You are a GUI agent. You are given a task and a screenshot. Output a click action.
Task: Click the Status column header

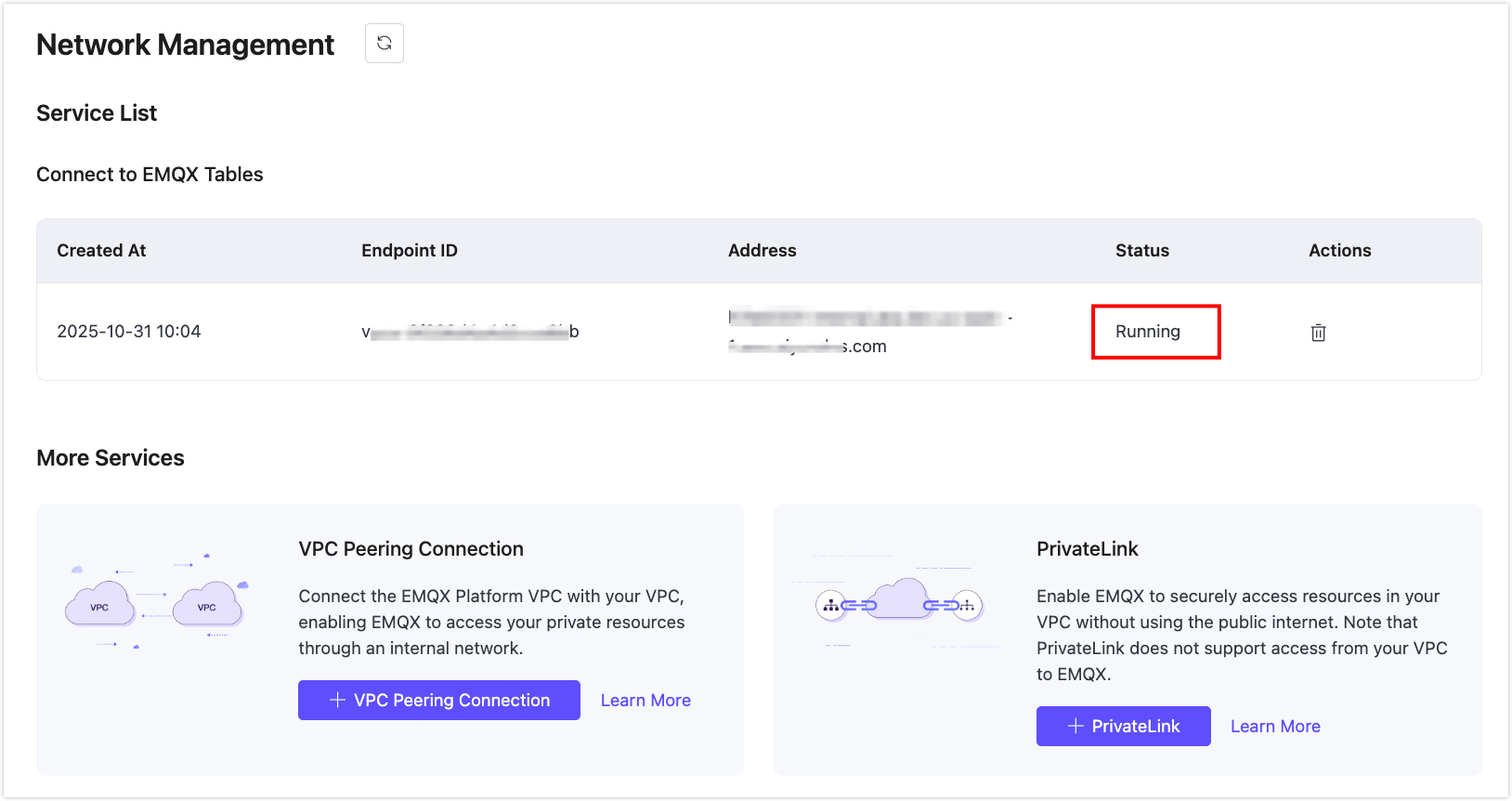click(1141, 251)
